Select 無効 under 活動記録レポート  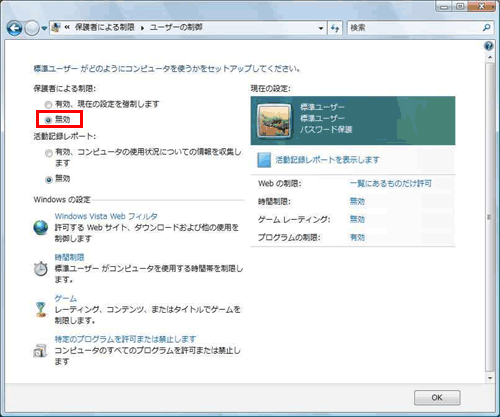tap(49, 180)
